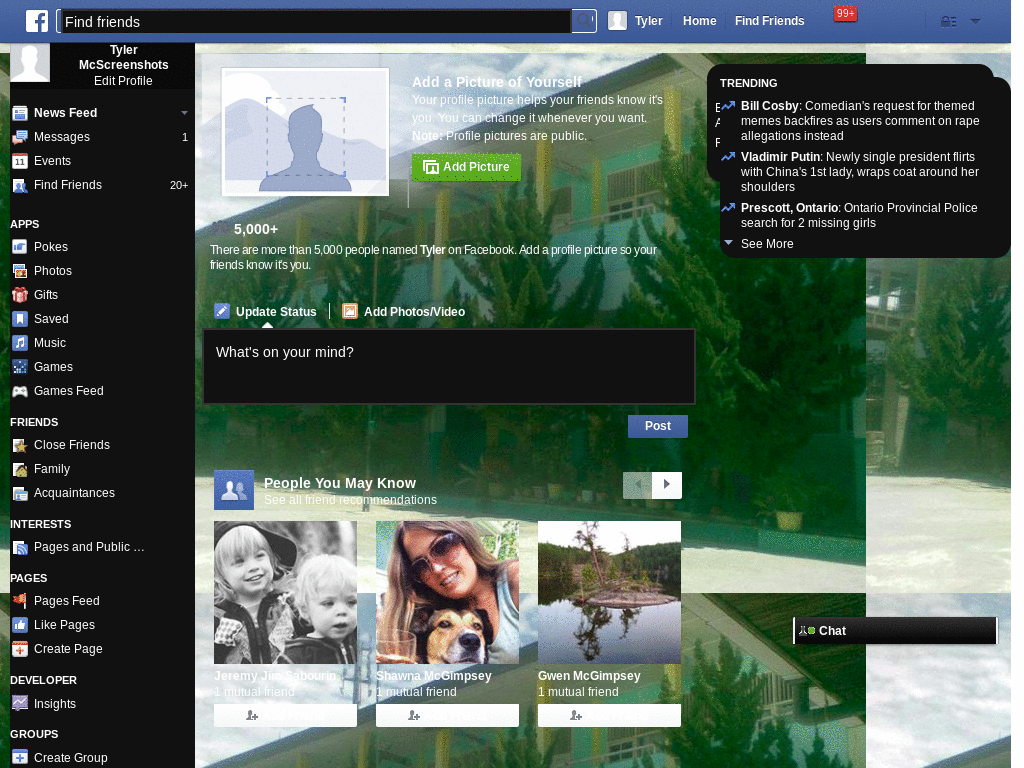Image resolution: width=1024 pixels, height=768 pixels.
Task: Add Gwen McGimpsey as friend
Action: point(609,716)
